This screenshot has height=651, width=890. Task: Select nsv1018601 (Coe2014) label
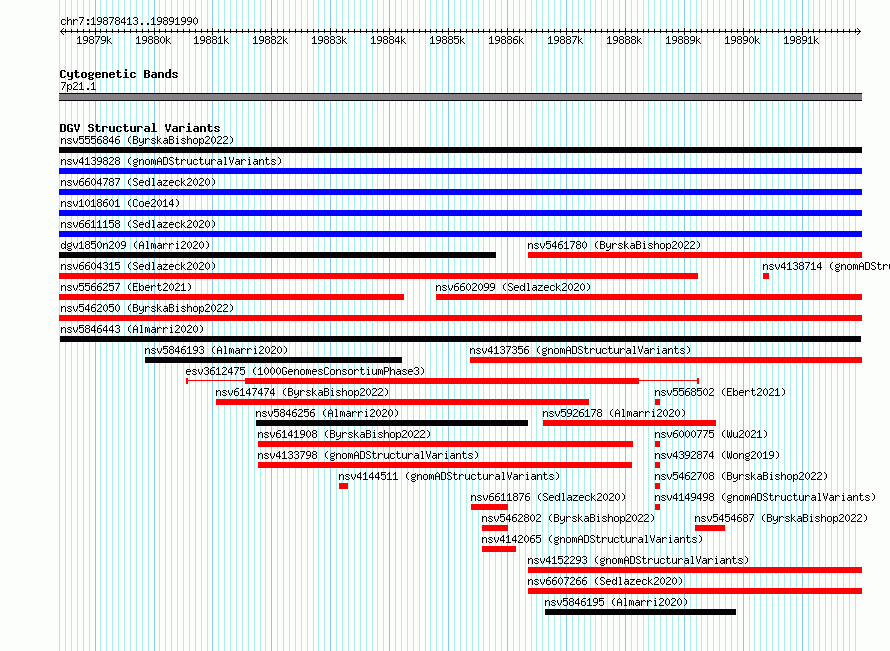point(120,203)
